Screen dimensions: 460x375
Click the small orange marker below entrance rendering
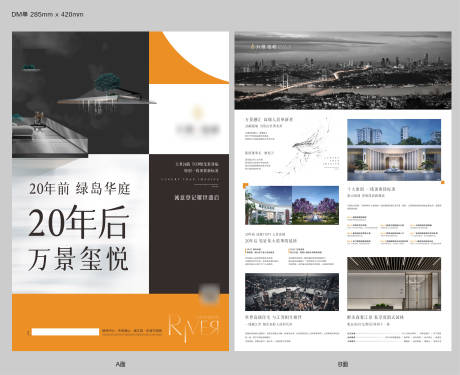[x=443, y=182]
